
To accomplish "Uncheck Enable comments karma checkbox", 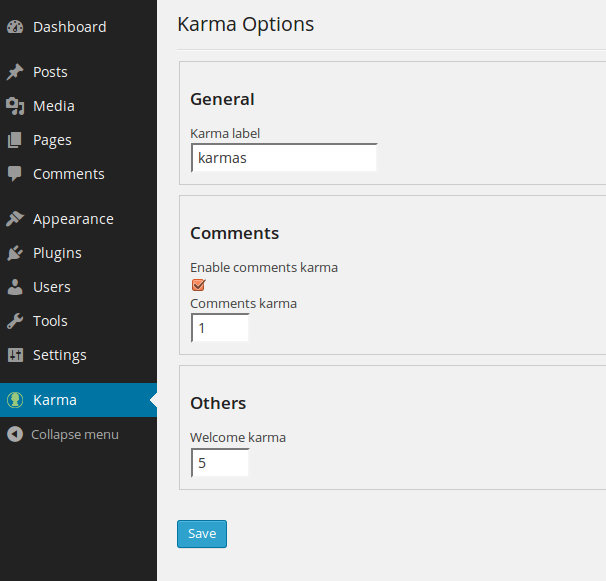I will coord(199,285).
